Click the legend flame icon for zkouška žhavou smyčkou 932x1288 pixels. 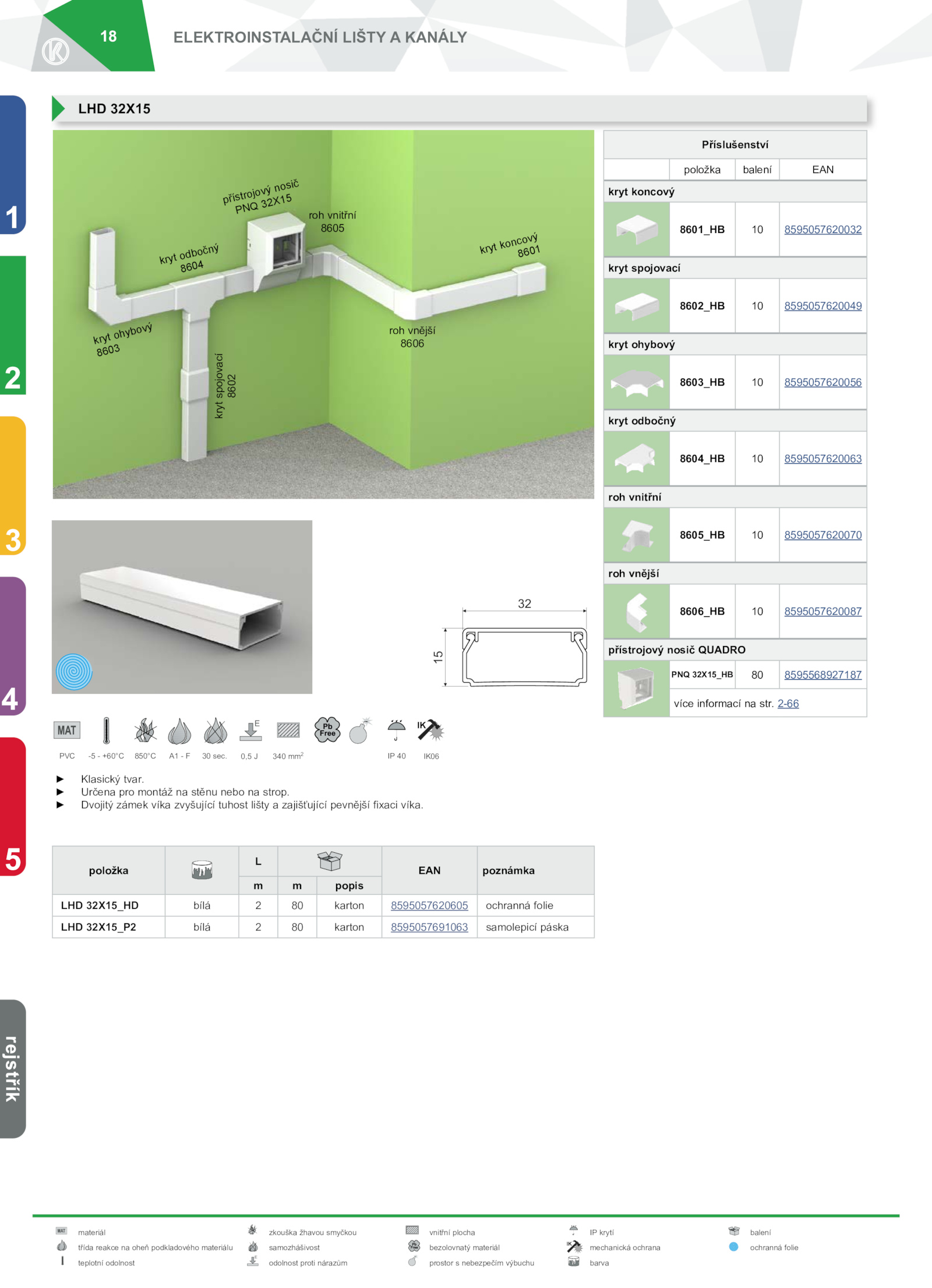(x=252, y=1230)
